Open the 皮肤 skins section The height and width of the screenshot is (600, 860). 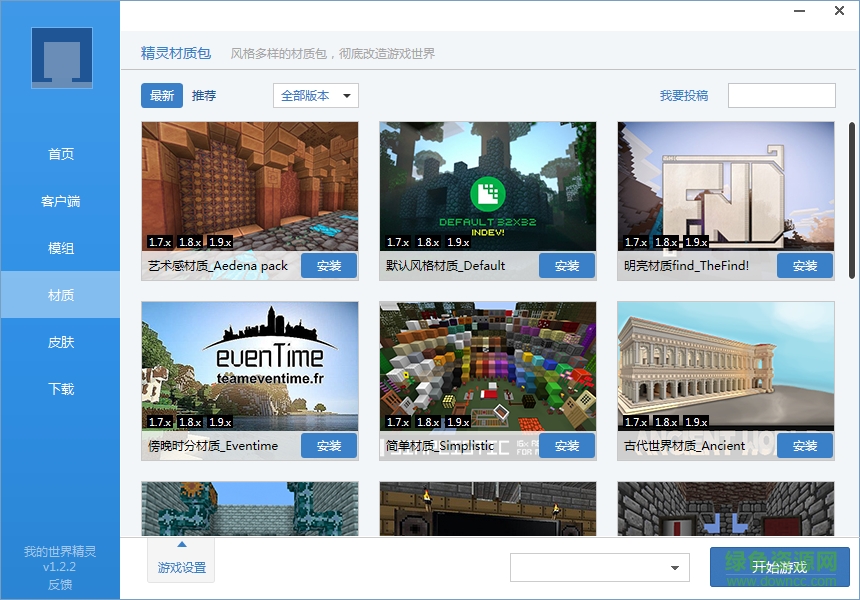pos(61,342)
